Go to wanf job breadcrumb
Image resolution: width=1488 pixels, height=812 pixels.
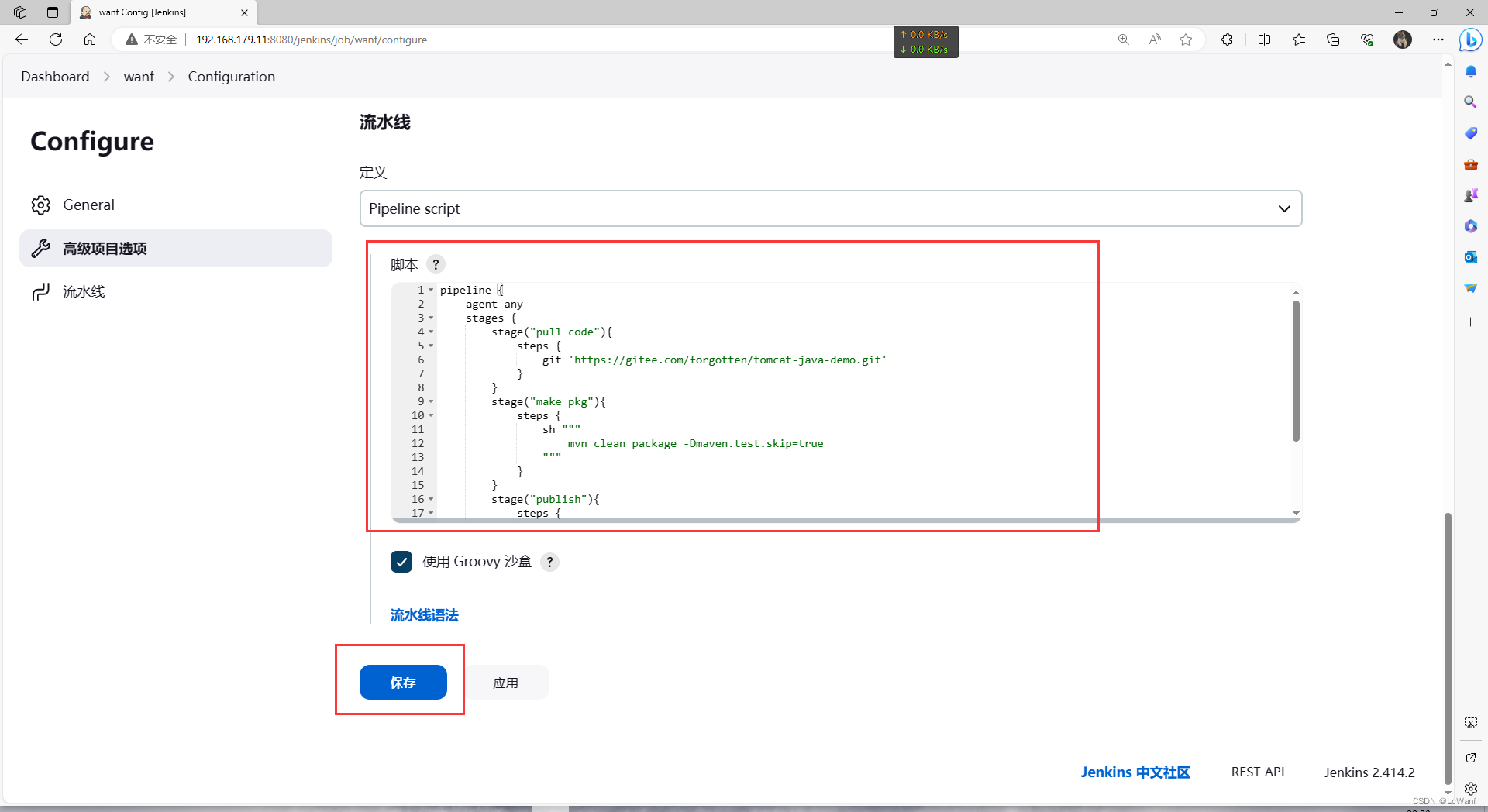(139, 77)
